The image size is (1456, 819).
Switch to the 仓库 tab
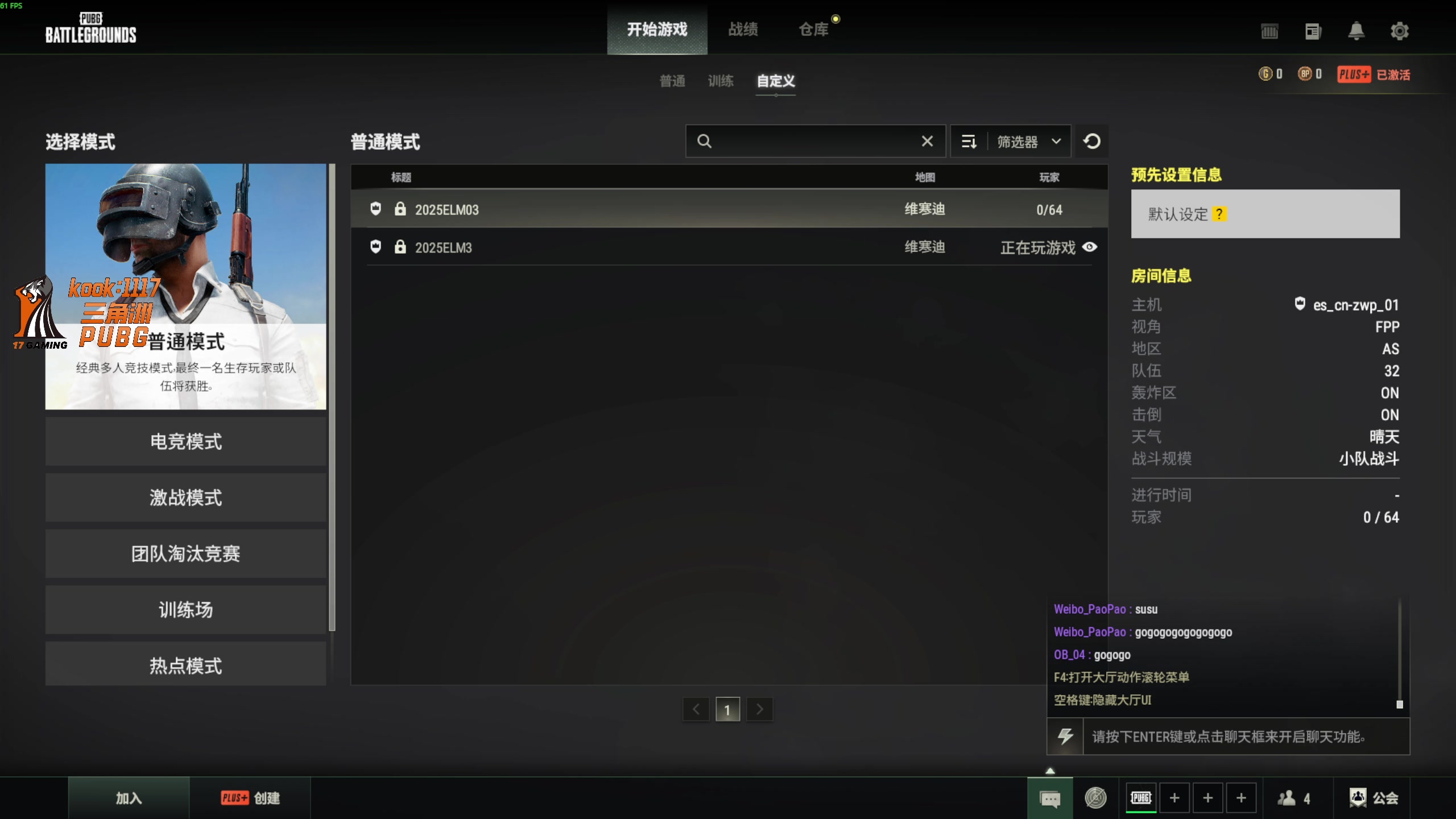pos(814,30)
